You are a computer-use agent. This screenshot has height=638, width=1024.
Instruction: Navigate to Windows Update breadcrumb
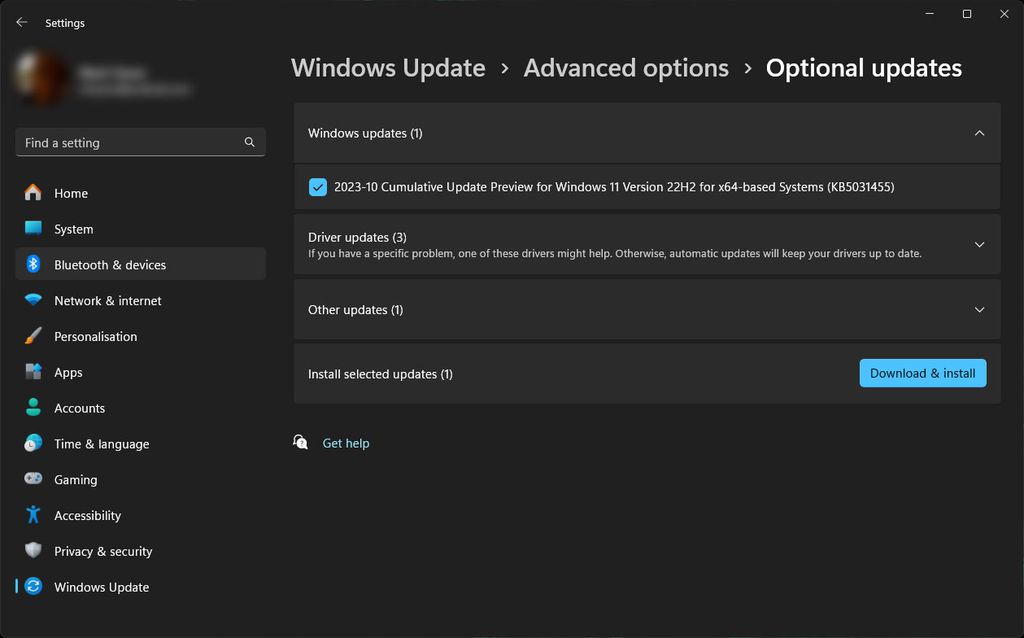(388, 68)
